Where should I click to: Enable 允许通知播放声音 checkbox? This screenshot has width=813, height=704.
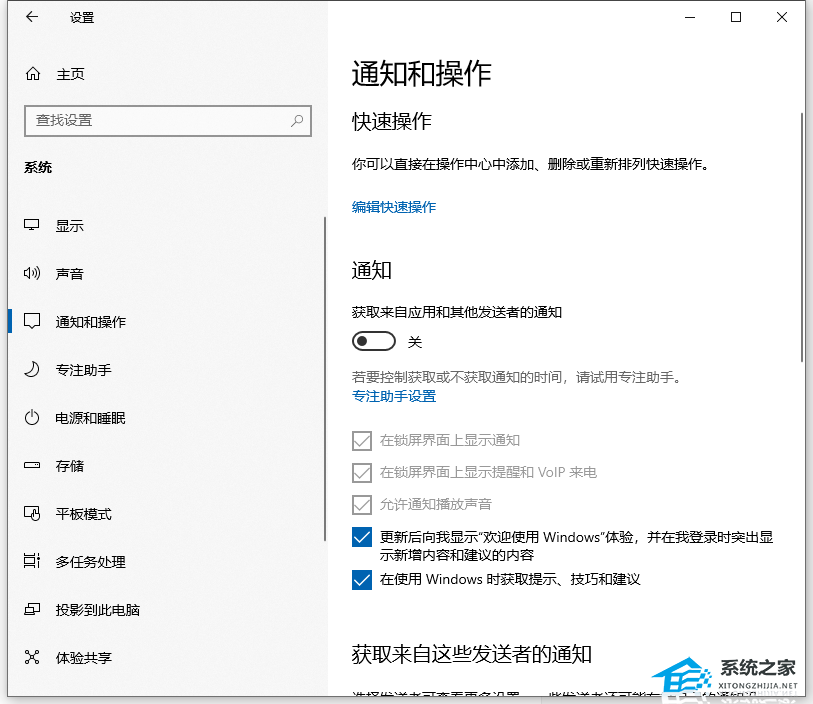(361, 504)
